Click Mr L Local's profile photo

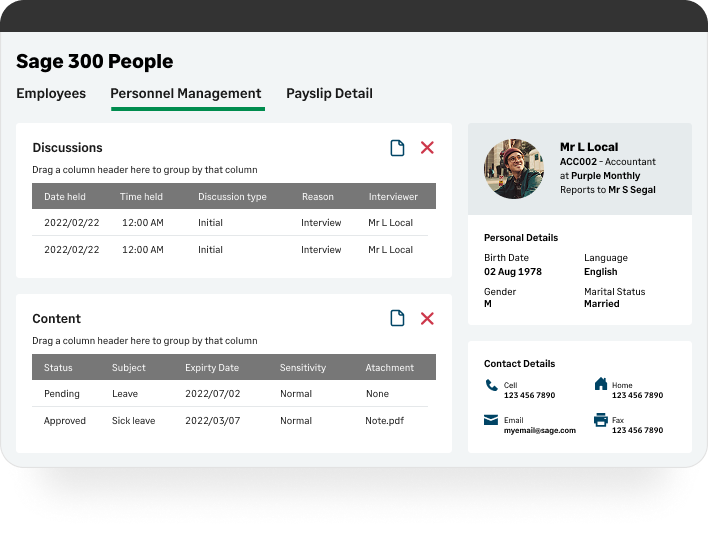coord(513,167)
